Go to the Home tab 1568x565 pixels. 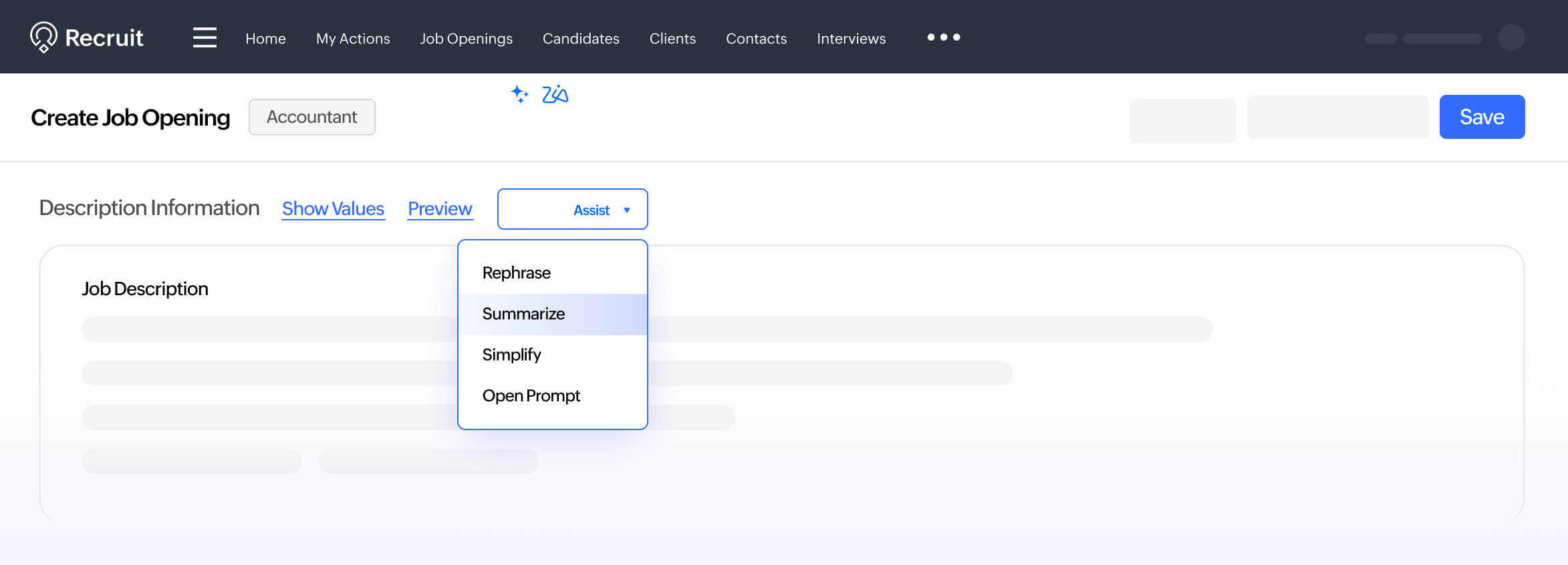(x=265, y=39)
